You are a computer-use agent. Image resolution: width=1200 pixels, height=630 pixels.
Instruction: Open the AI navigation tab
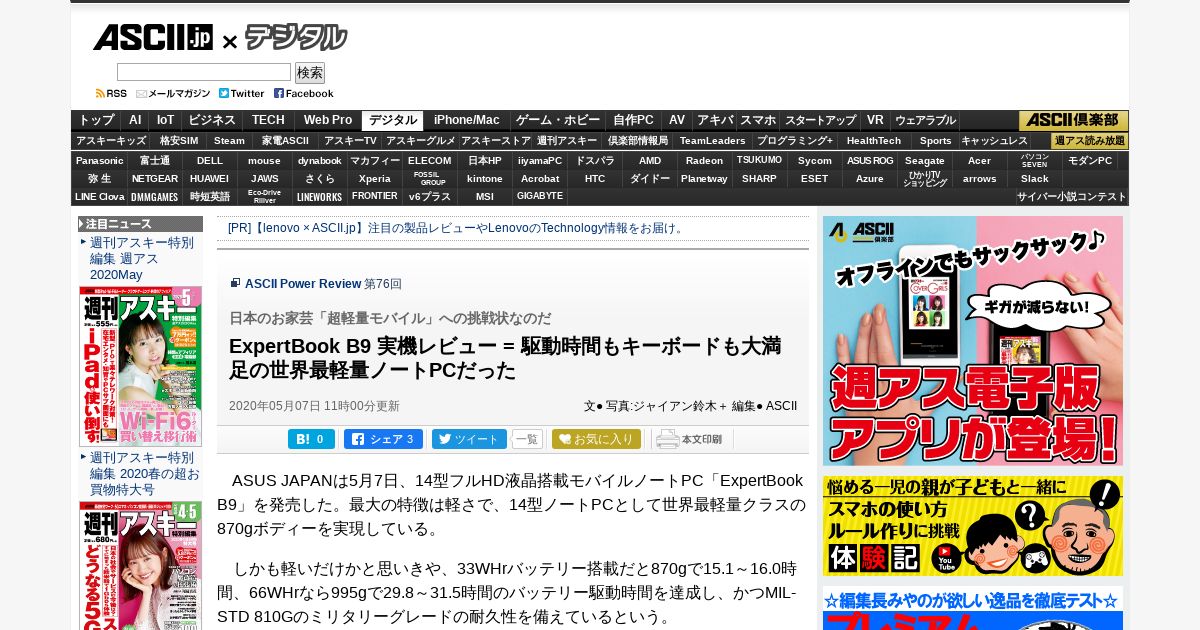click(135, 120)
